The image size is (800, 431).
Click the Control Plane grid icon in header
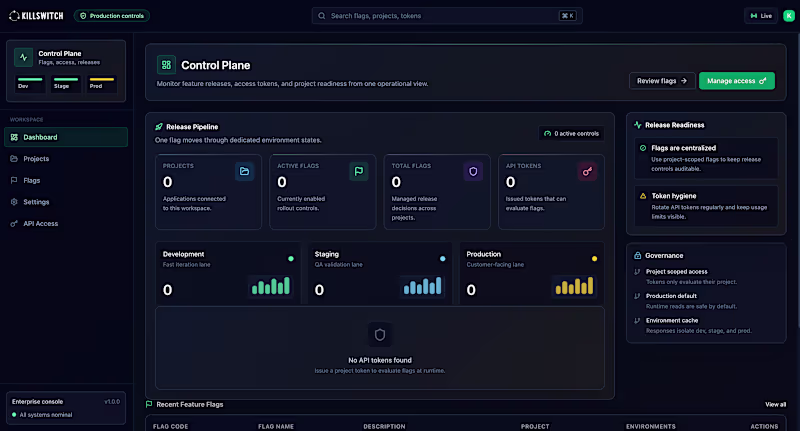166,65
